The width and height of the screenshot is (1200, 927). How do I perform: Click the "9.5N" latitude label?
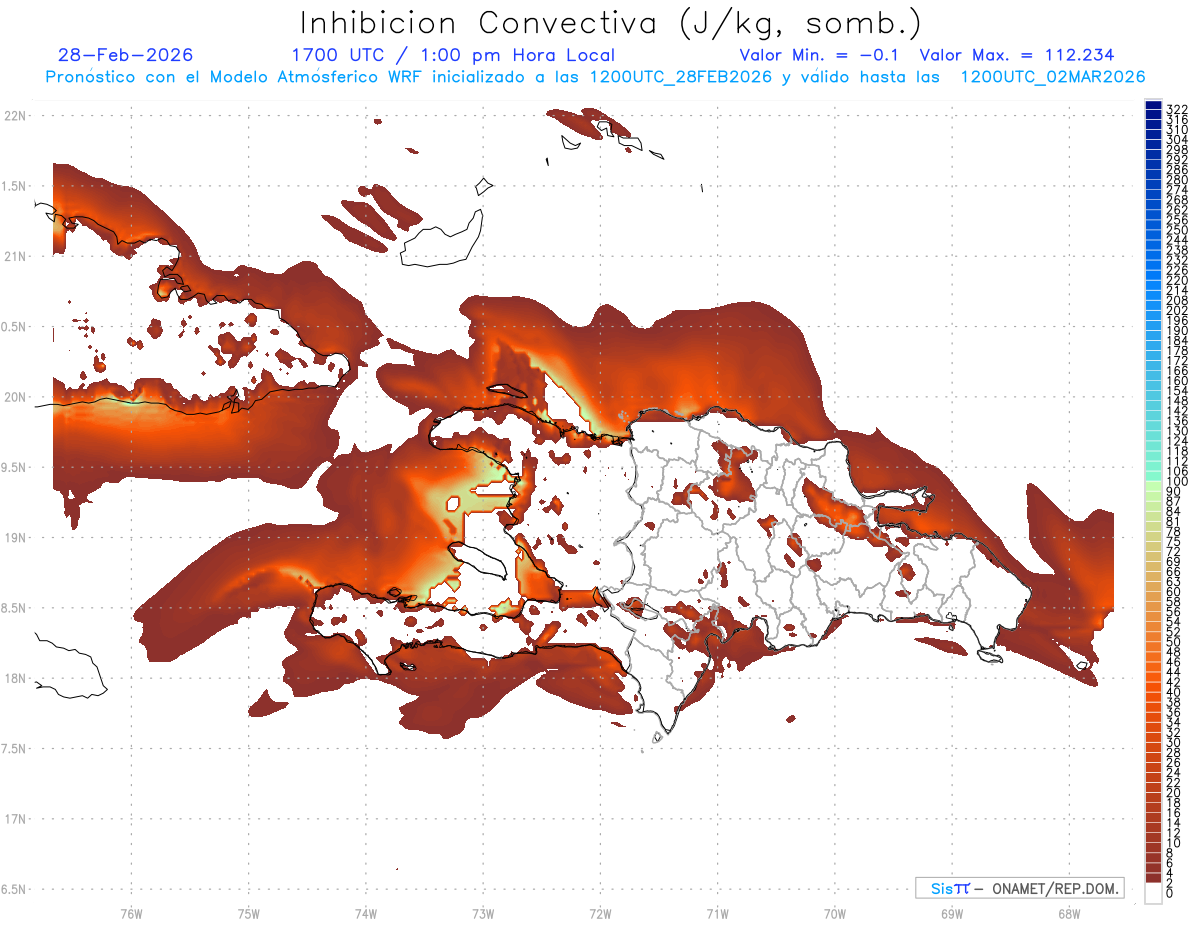(14, 468)
